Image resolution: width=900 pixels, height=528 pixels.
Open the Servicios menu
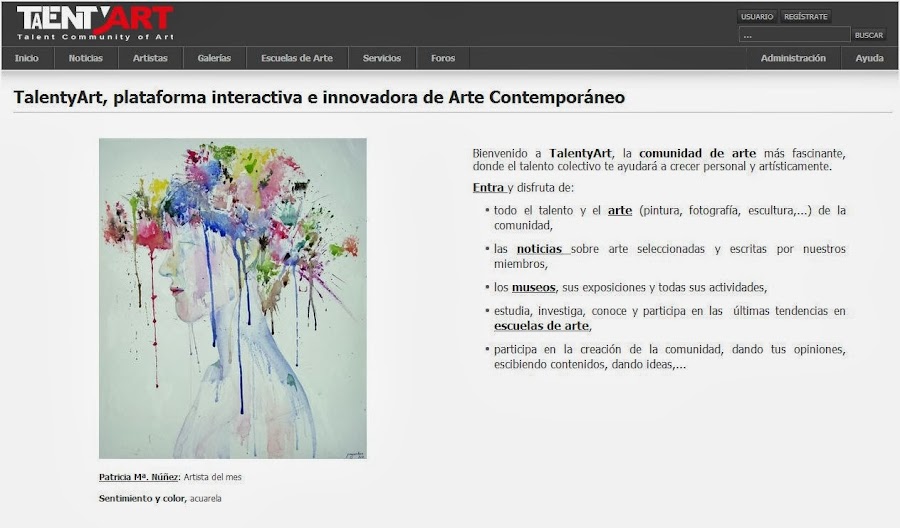pos(382,58)
